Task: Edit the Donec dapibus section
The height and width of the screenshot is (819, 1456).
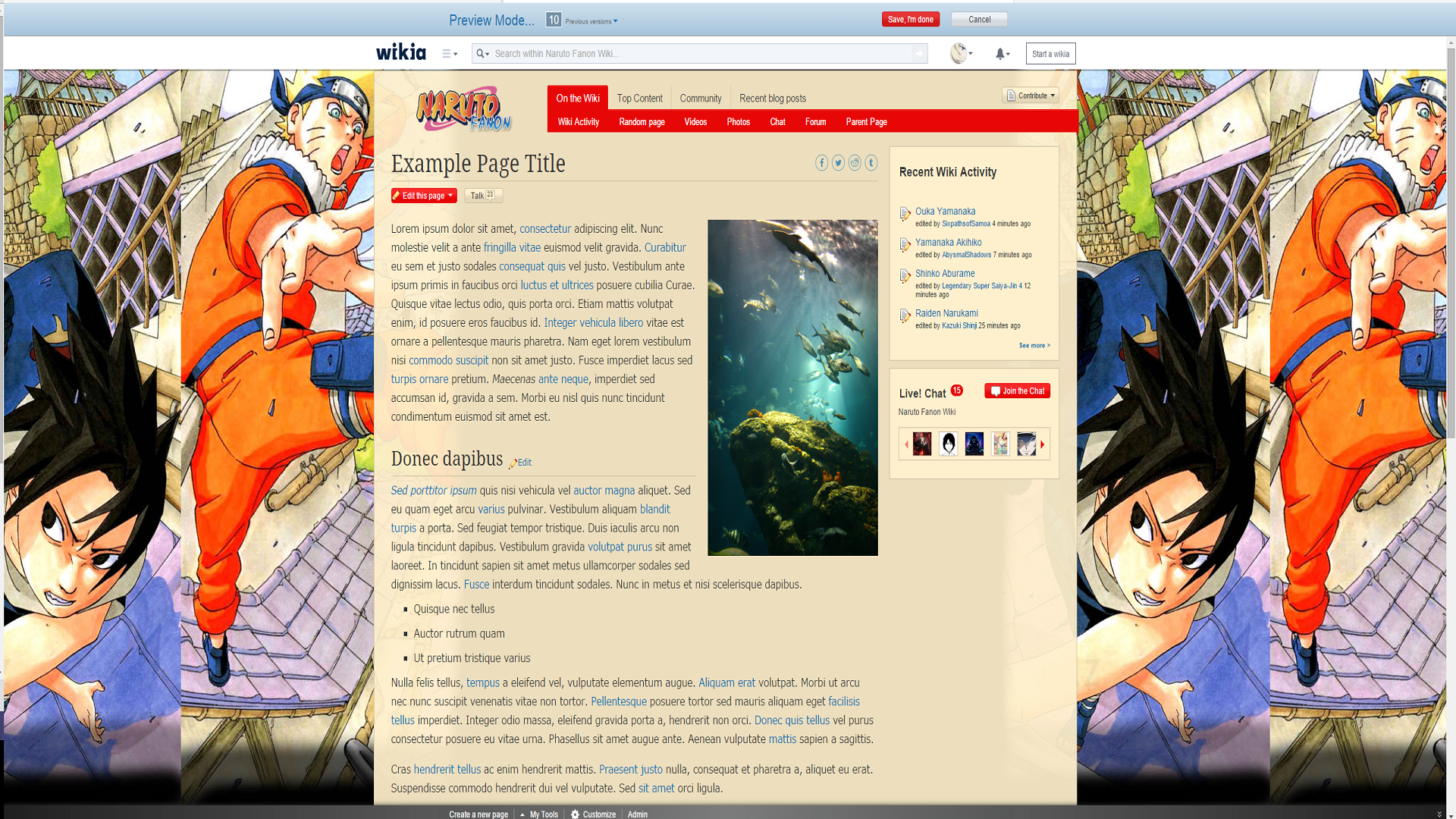Action: click(520, 463)
